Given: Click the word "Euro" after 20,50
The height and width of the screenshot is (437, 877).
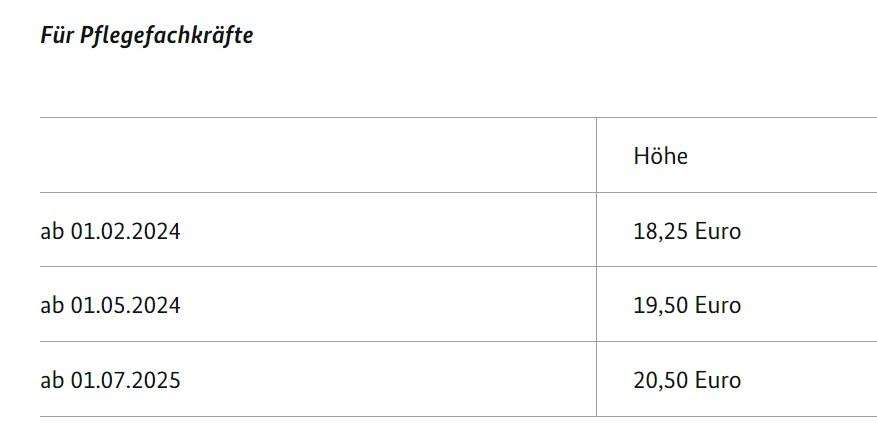Looking at the screenshot, I should [718, 380].
